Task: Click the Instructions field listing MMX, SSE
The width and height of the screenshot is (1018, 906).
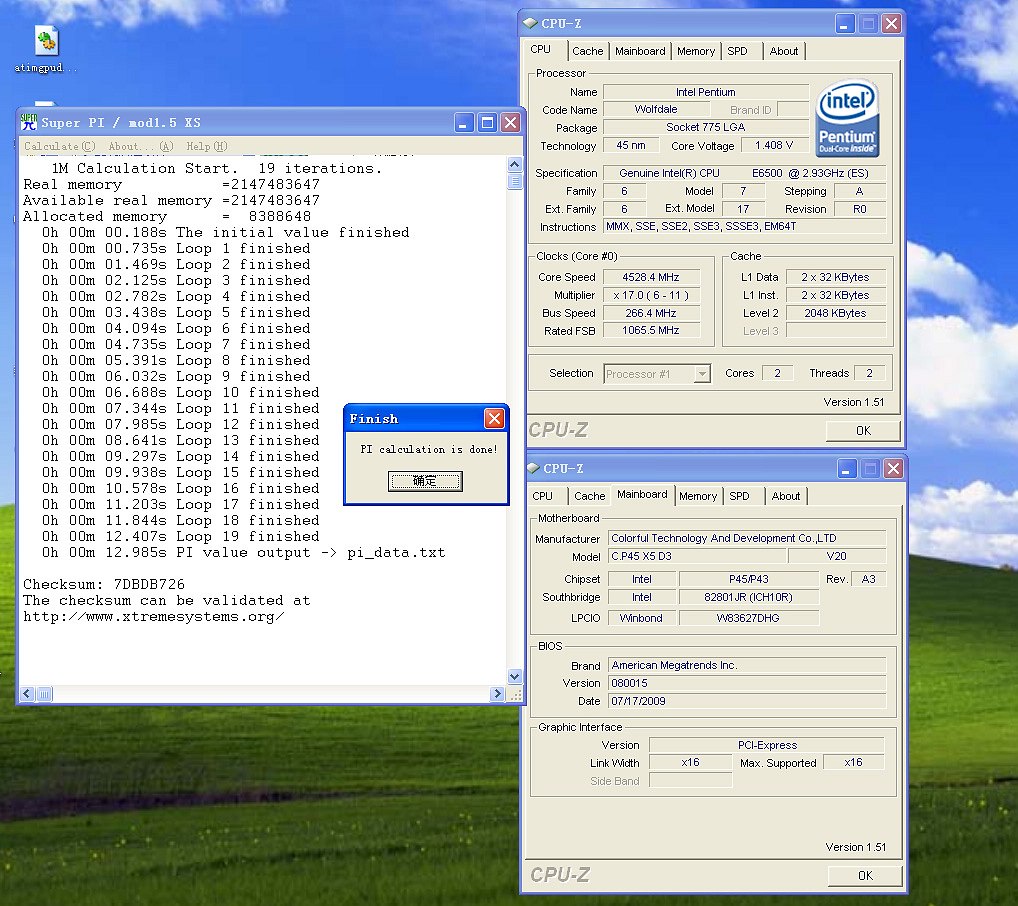Action: [x=744, y=227]
